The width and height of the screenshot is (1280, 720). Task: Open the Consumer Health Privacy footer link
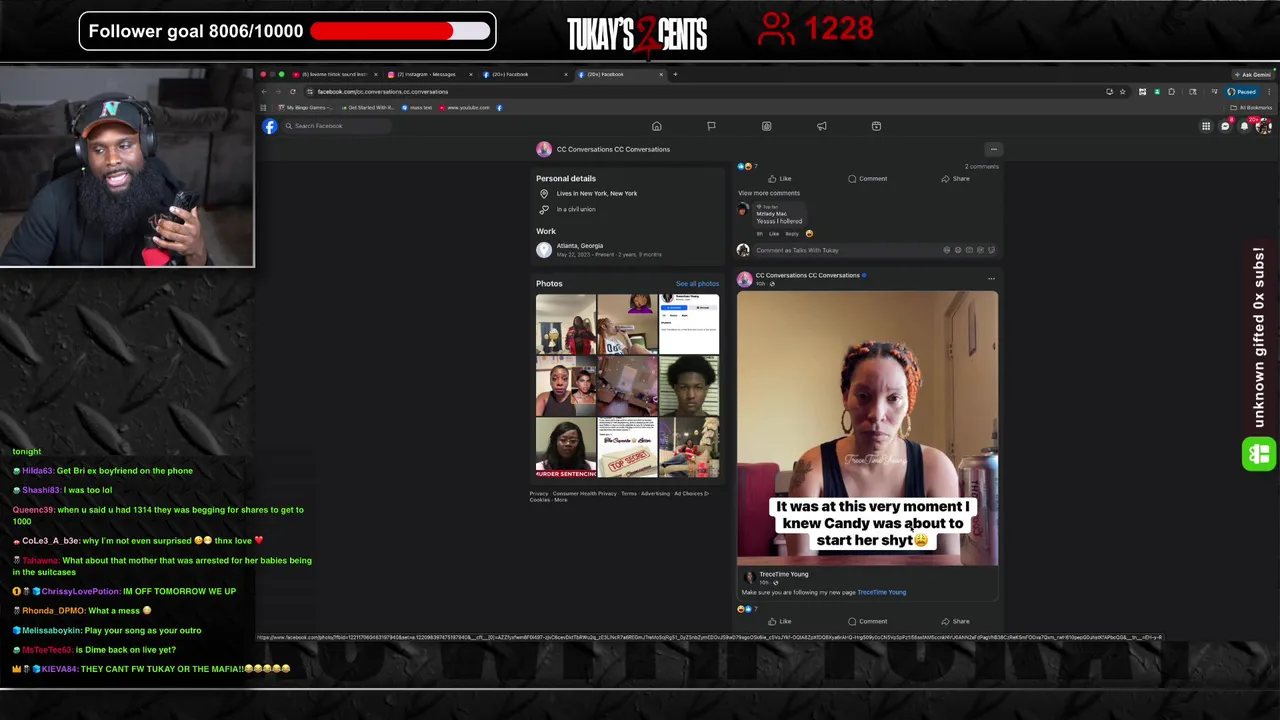tap(585, 494)
